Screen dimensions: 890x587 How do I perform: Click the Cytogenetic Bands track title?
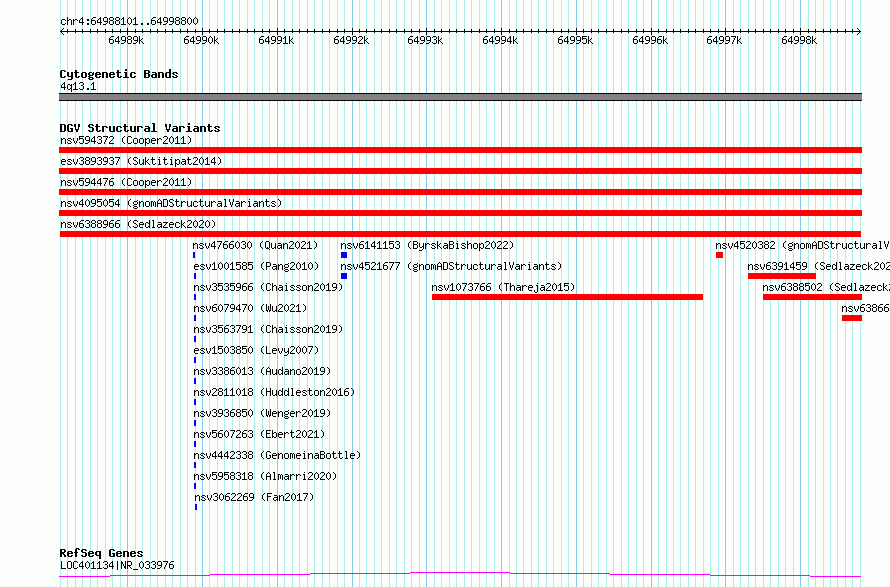tap(119, 74)
